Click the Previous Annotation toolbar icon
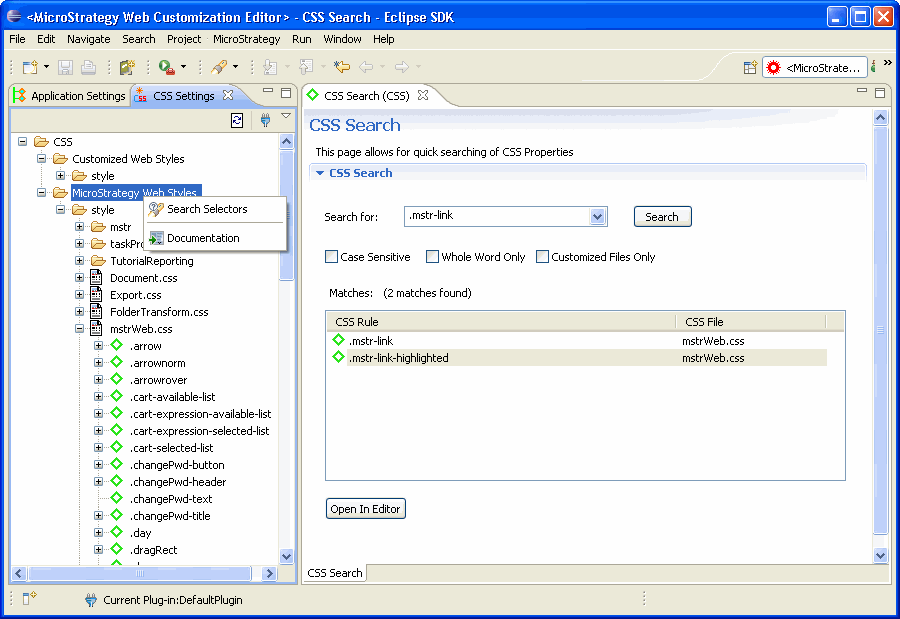 point(306,67)
